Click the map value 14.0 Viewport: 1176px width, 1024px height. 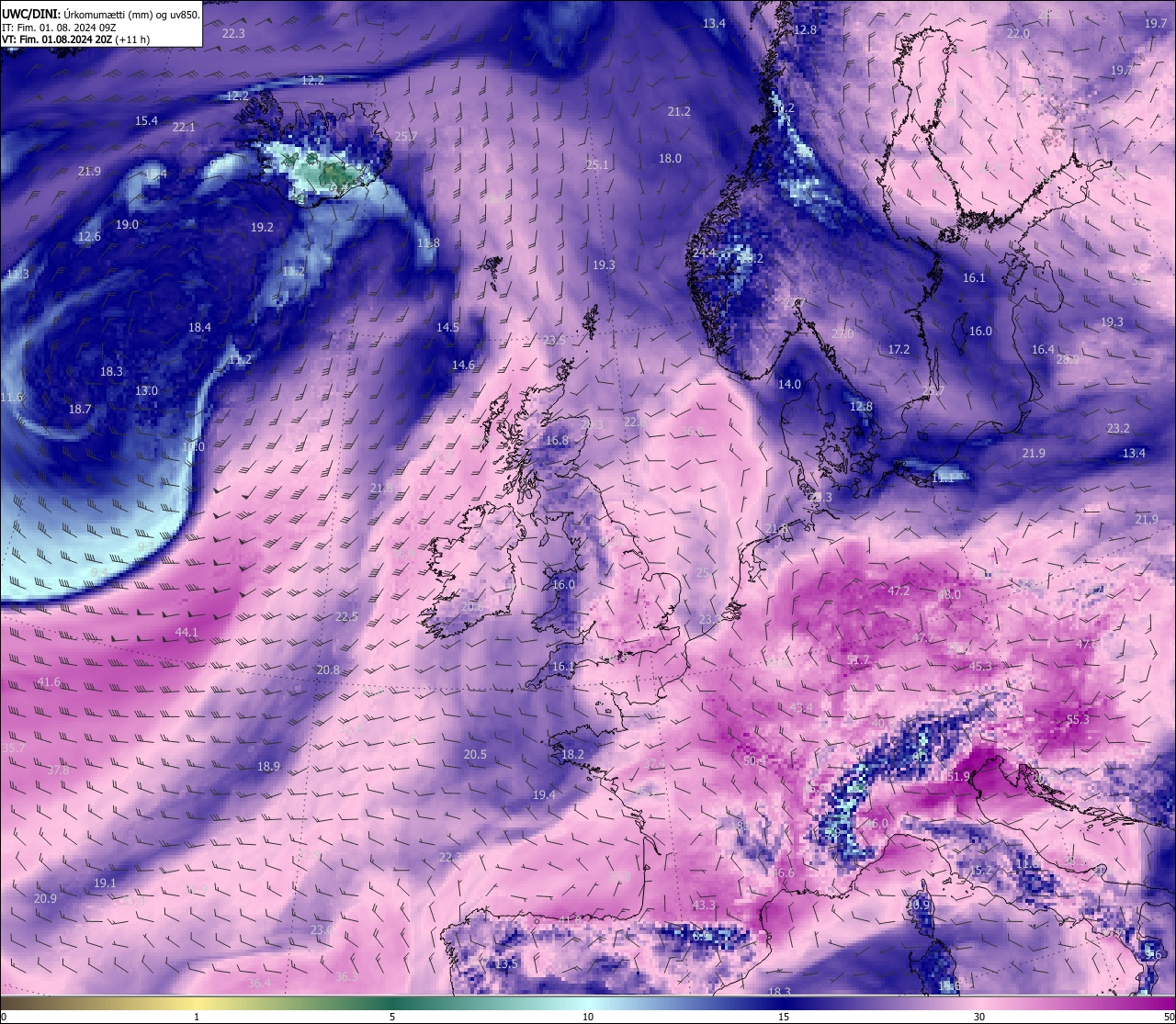(789, 385)
